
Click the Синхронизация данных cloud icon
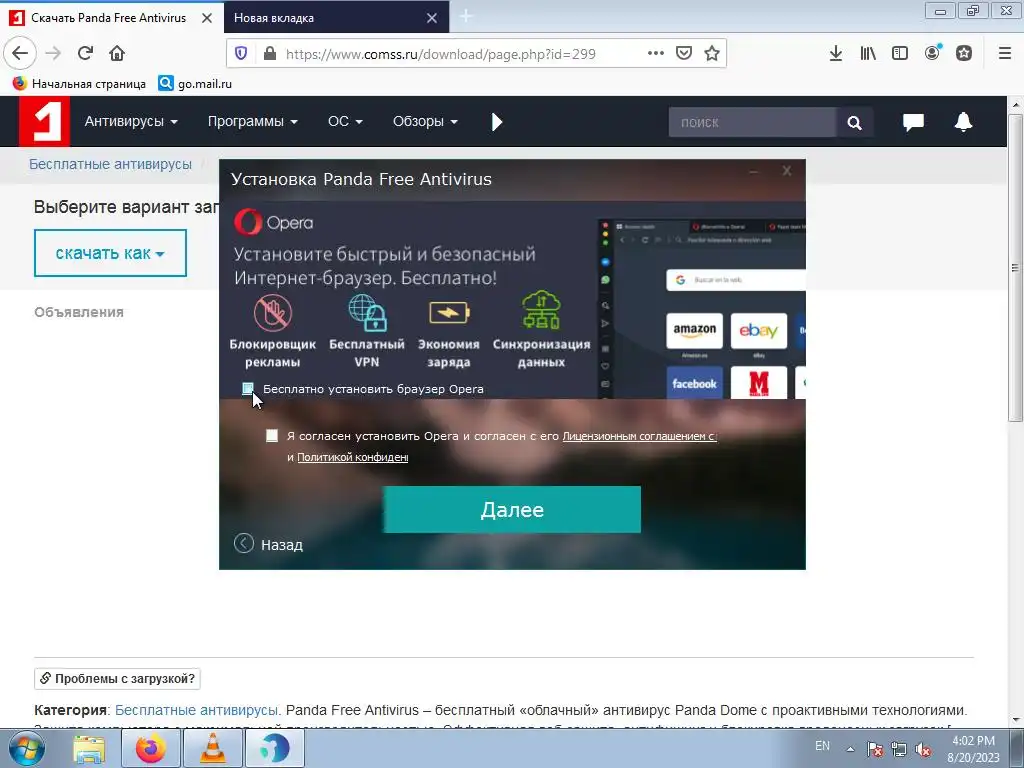[x=541, y=310]
